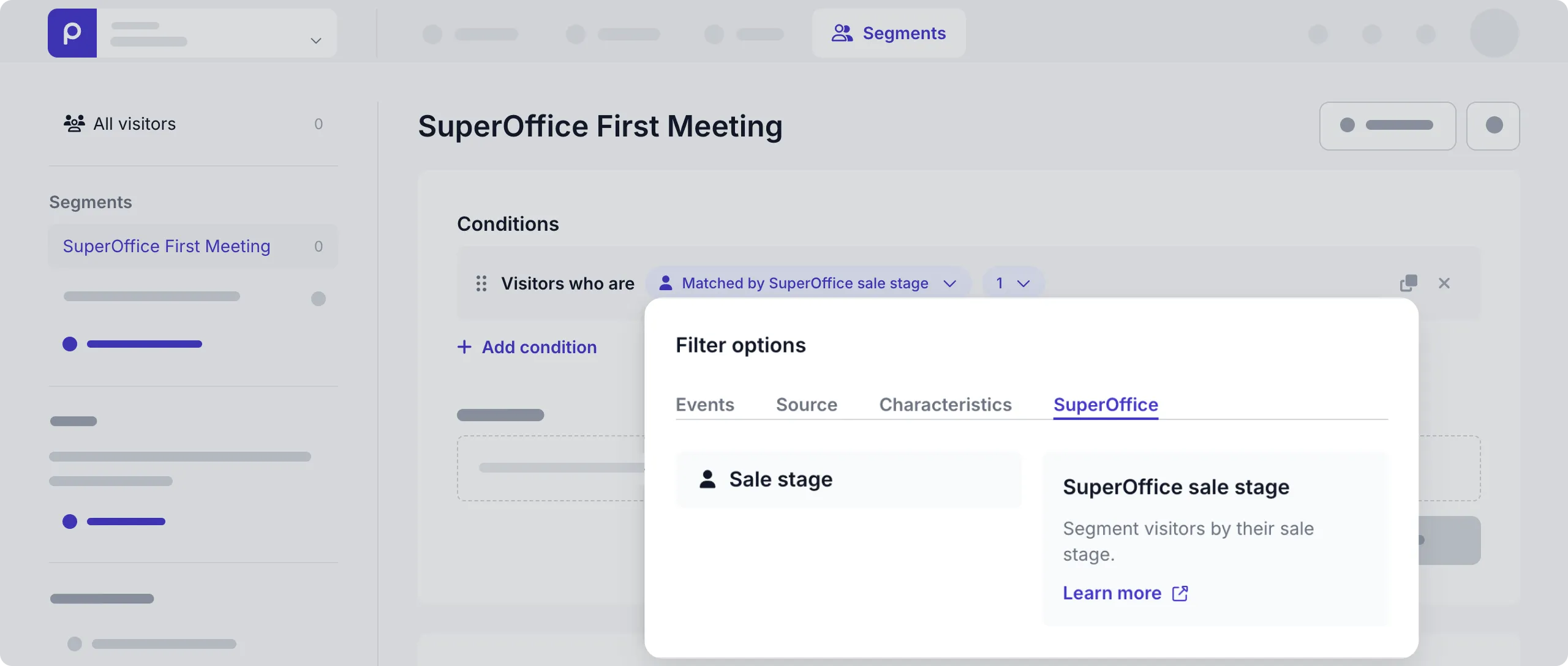Click the external link icon beside Learn more

[1180, 593]
